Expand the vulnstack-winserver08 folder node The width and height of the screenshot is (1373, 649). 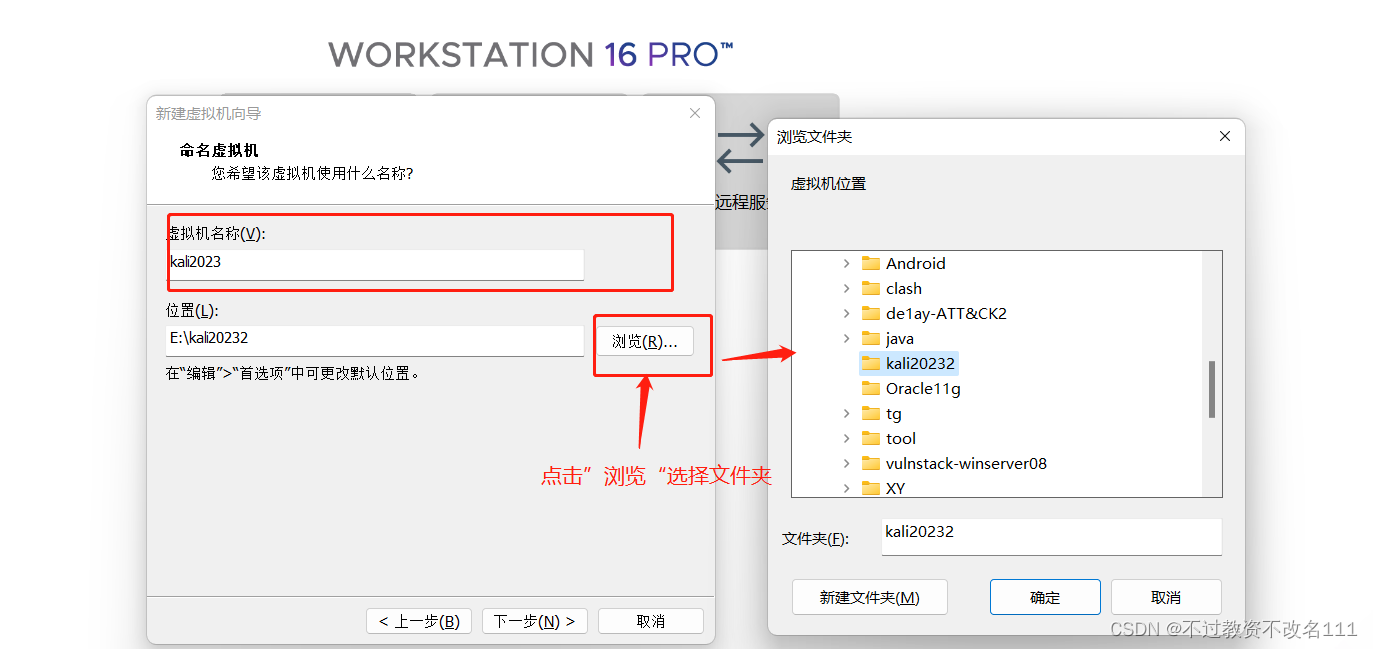(x=846, y=463)
